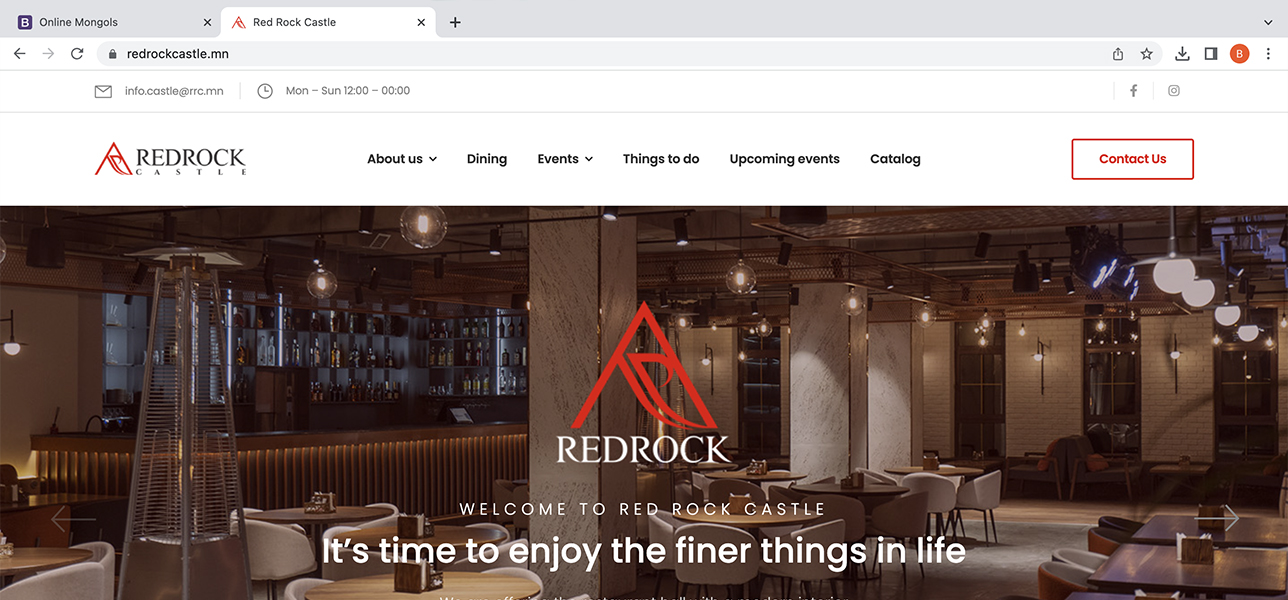Click the Contact Us button

point(1133,159)
